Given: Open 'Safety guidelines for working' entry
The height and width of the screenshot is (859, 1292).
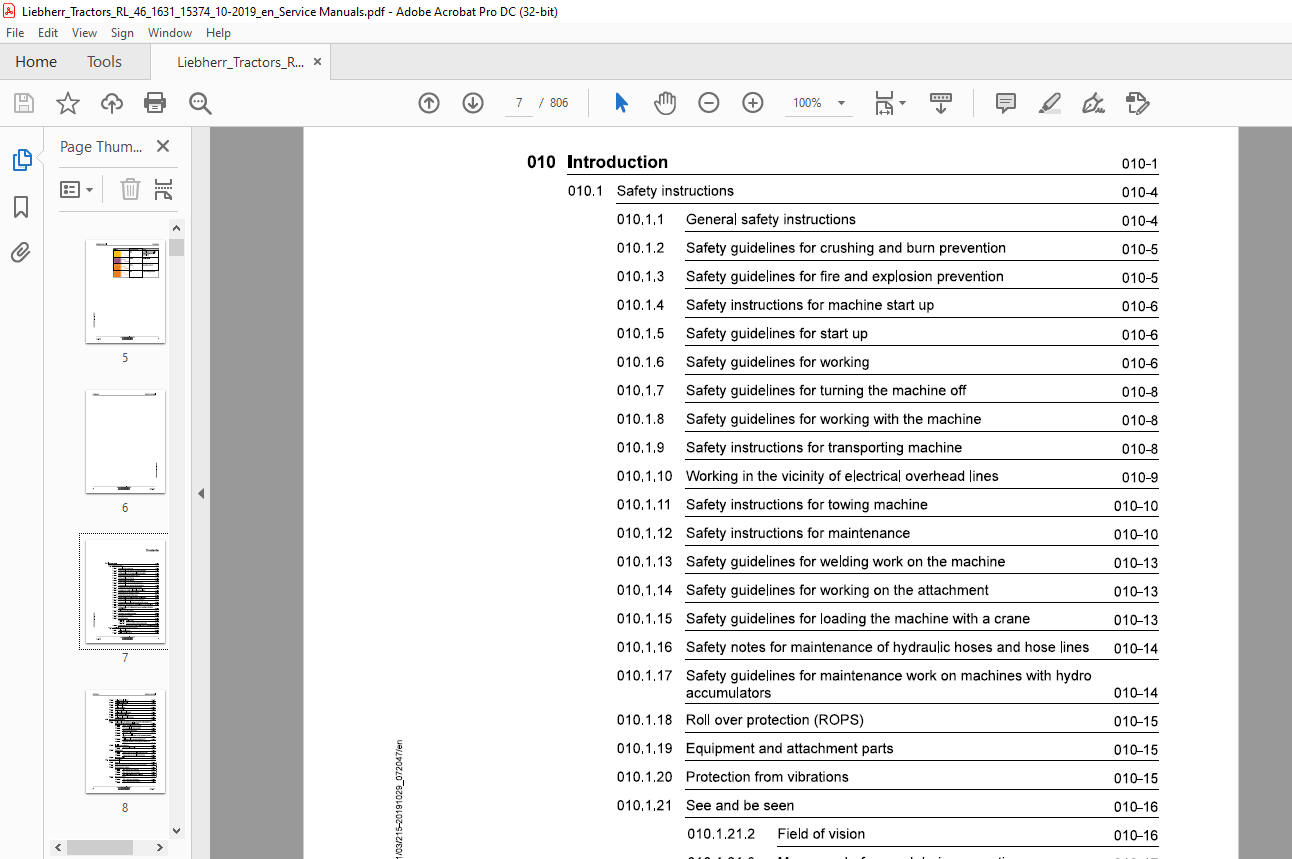Looking at the screenshot, I should pyautogui.click(x=778, y=362).
